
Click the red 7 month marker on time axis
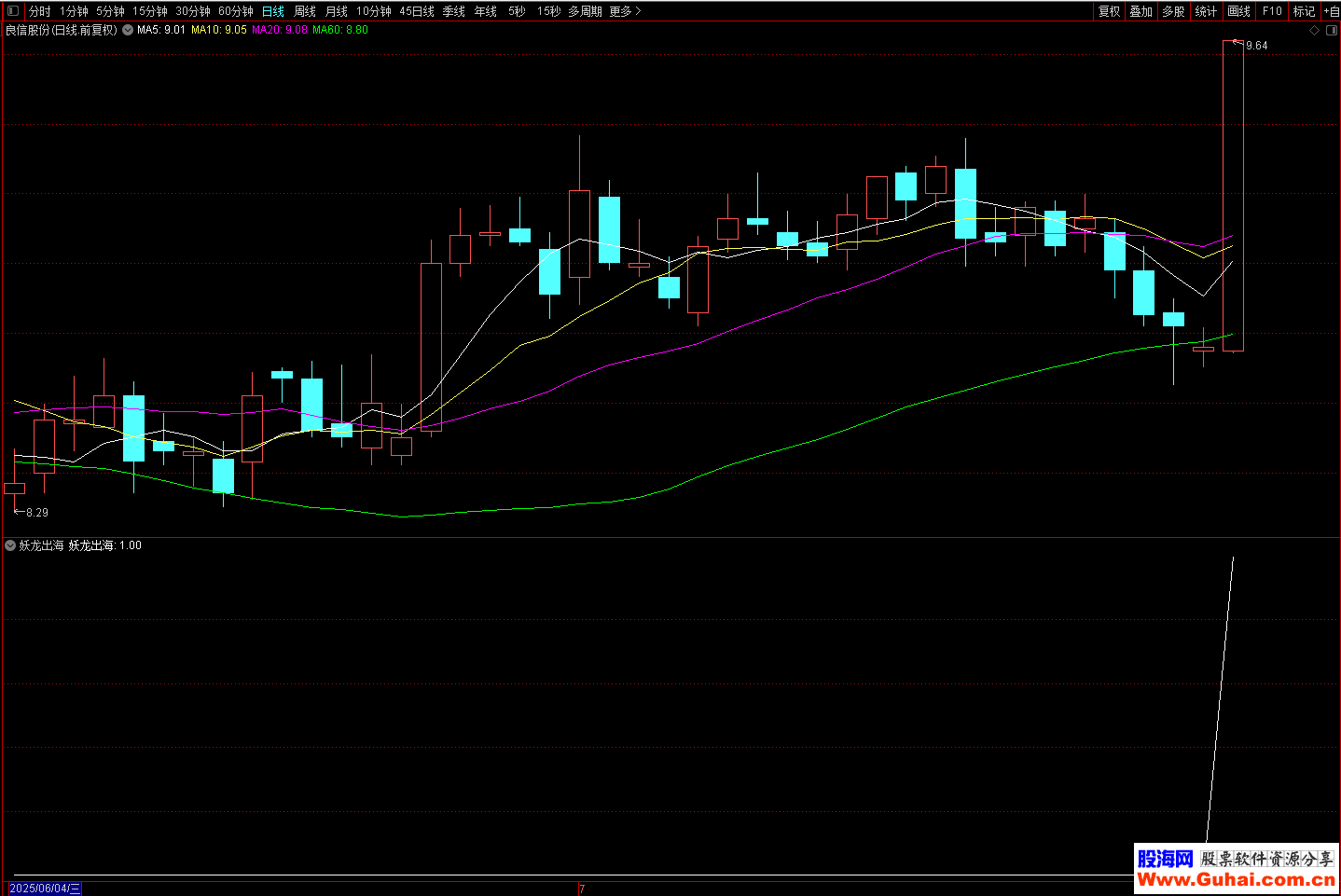coord(582,889)
